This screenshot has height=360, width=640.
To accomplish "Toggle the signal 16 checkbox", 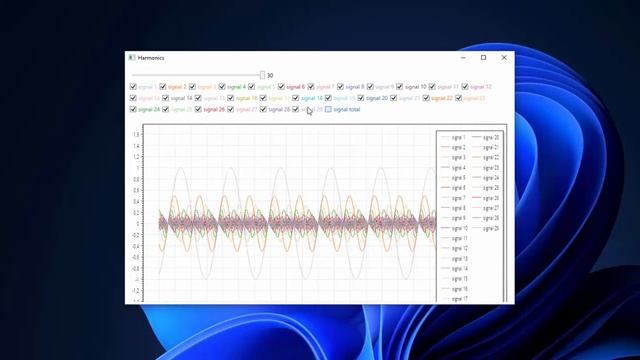I will point(231,98).
